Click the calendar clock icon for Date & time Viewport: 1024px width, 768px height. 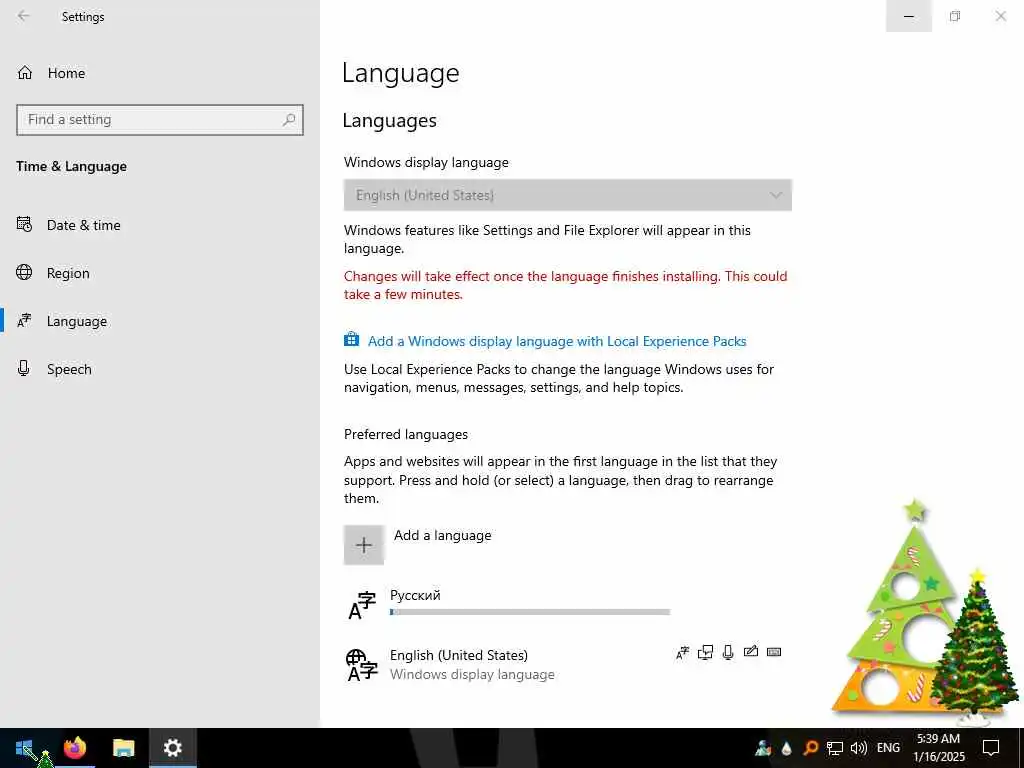click(24, 225)
